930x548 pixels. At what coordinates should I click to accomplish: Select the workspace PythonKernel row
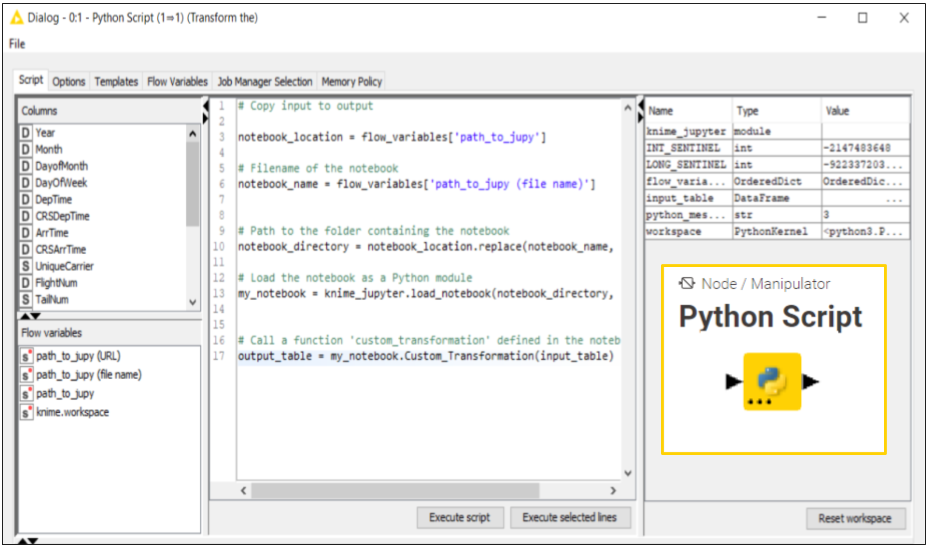pyautogui.click(x=778, y=231)
